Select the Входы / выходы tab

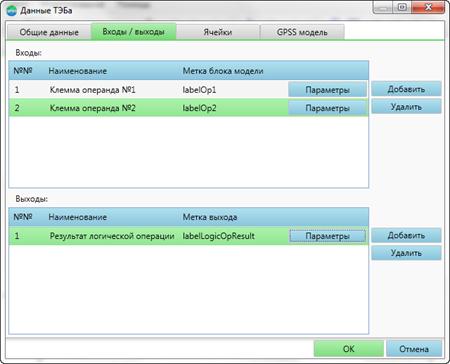click(x=133, y=32)
